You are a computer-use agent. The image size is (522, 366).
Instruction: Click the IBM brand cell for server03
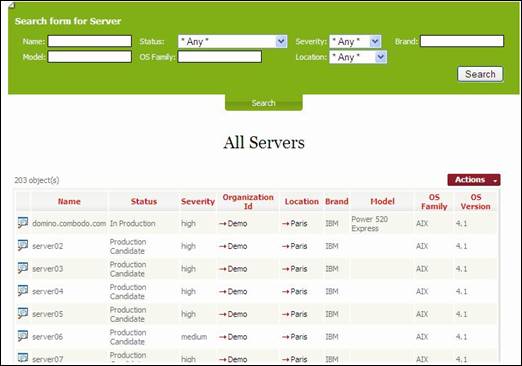pos(332,269)
